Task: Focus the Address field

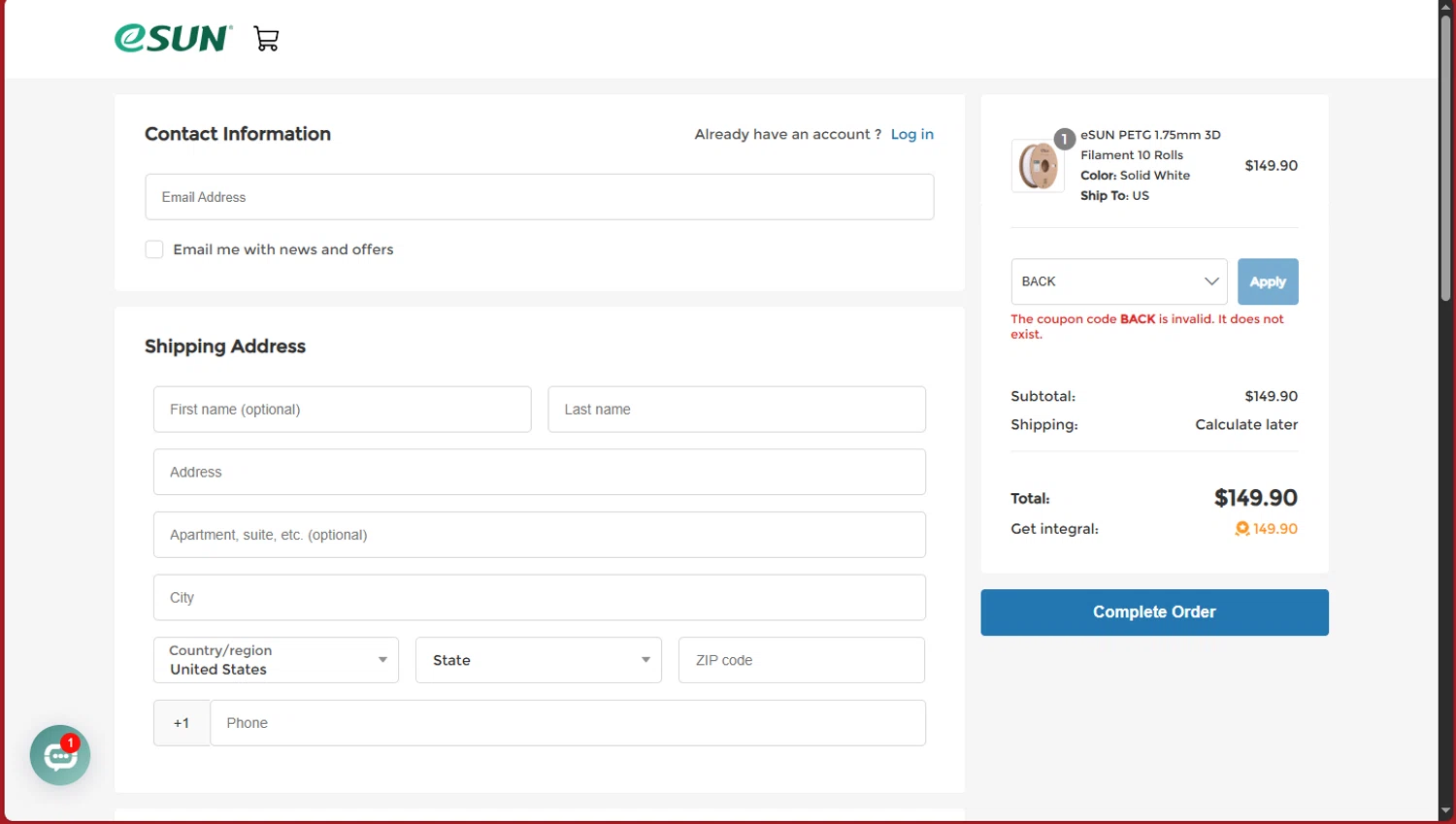Action: point(540,472)
